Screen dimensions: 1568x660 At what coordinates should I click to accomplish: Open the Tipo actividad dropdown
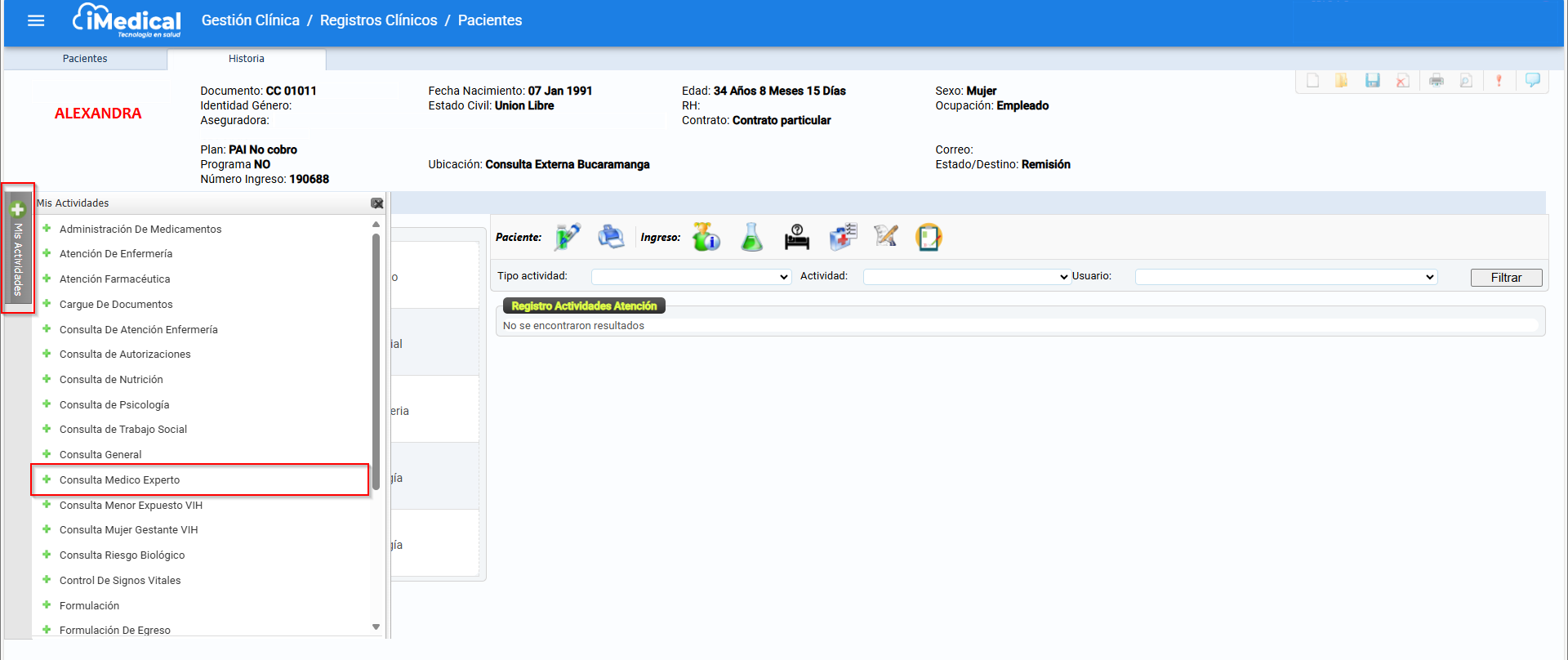point(691,277)
